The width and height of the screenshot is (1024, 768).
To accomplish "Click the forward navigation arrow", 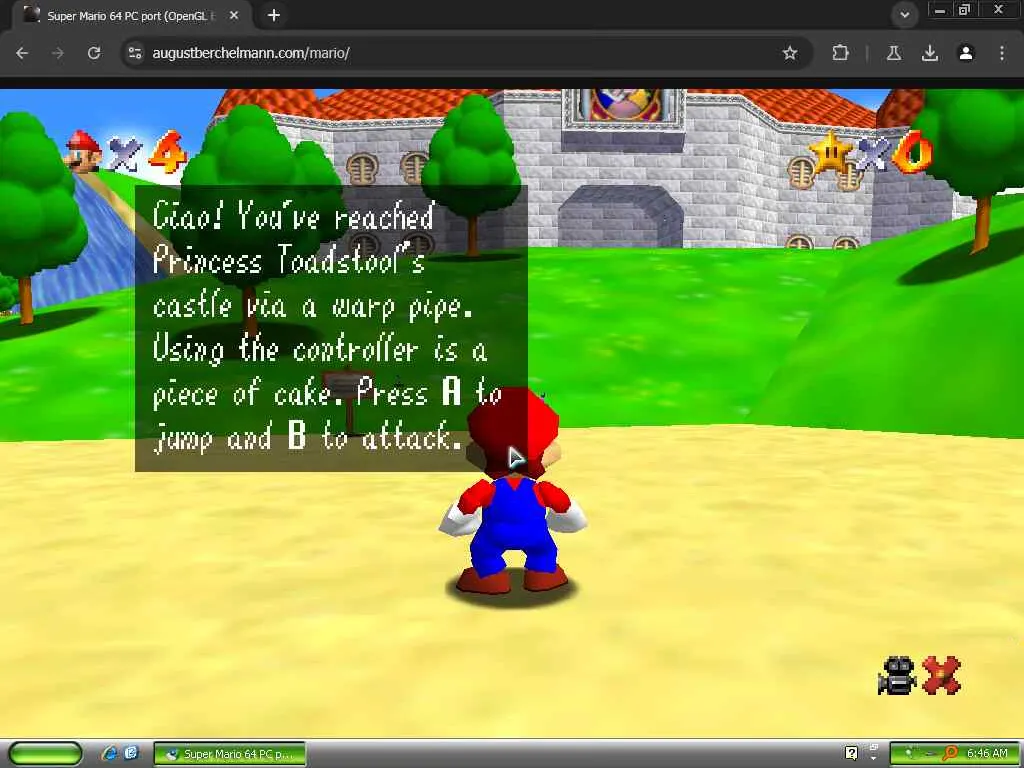I will [x=58, y=53].
